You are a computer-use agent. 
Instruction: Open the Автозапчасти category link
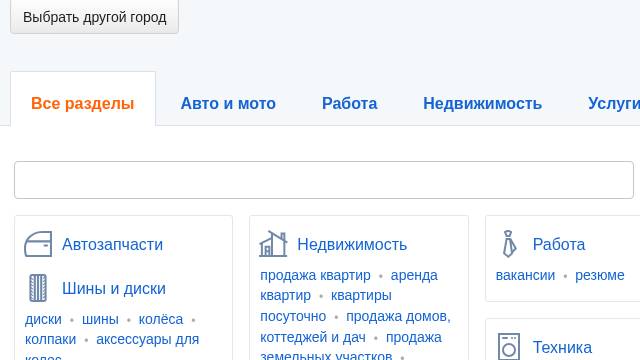[x=112, y=244]
